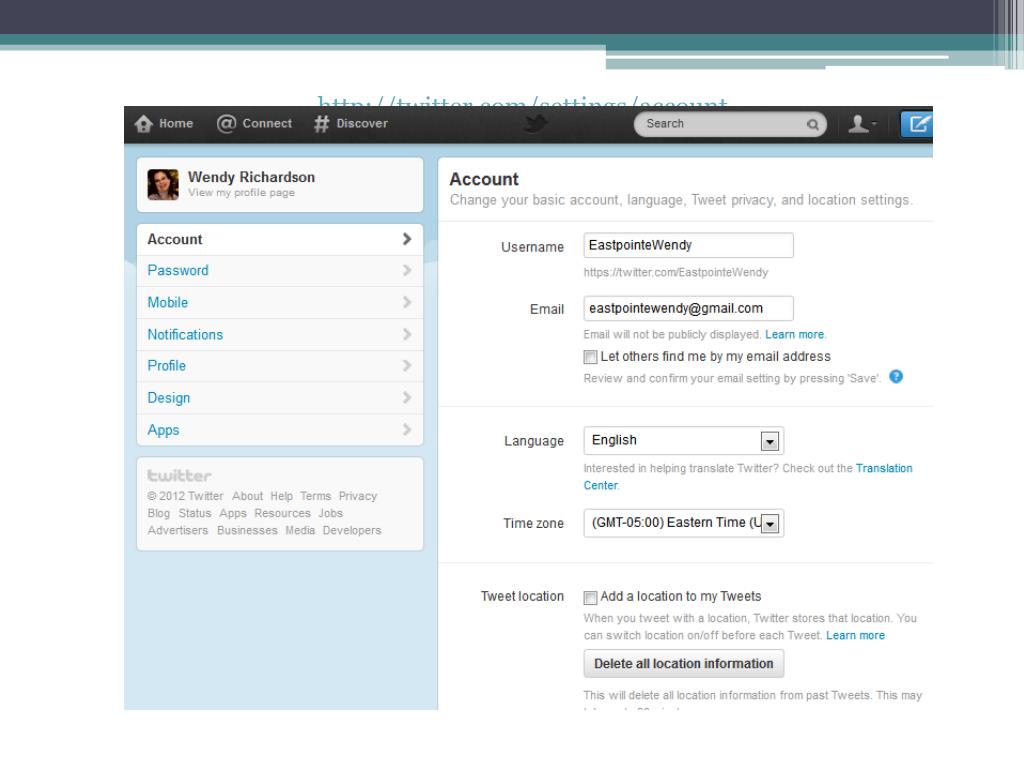Click the Home nav label
Viewport: 1024px width, 768px height.
click(176, 123)
